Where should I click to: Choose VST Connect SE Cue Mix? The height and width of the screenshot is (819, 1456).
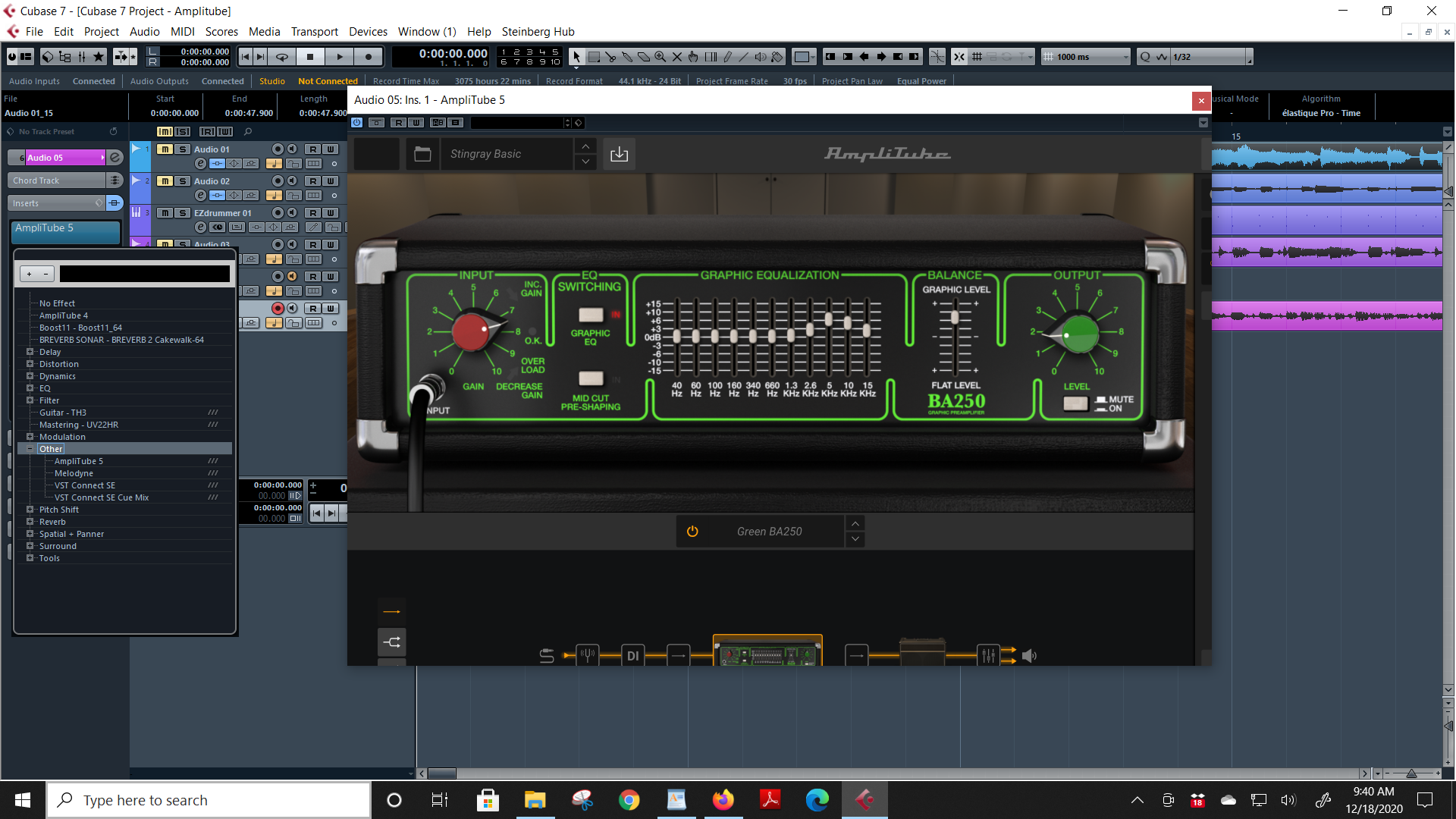point(102,497)
